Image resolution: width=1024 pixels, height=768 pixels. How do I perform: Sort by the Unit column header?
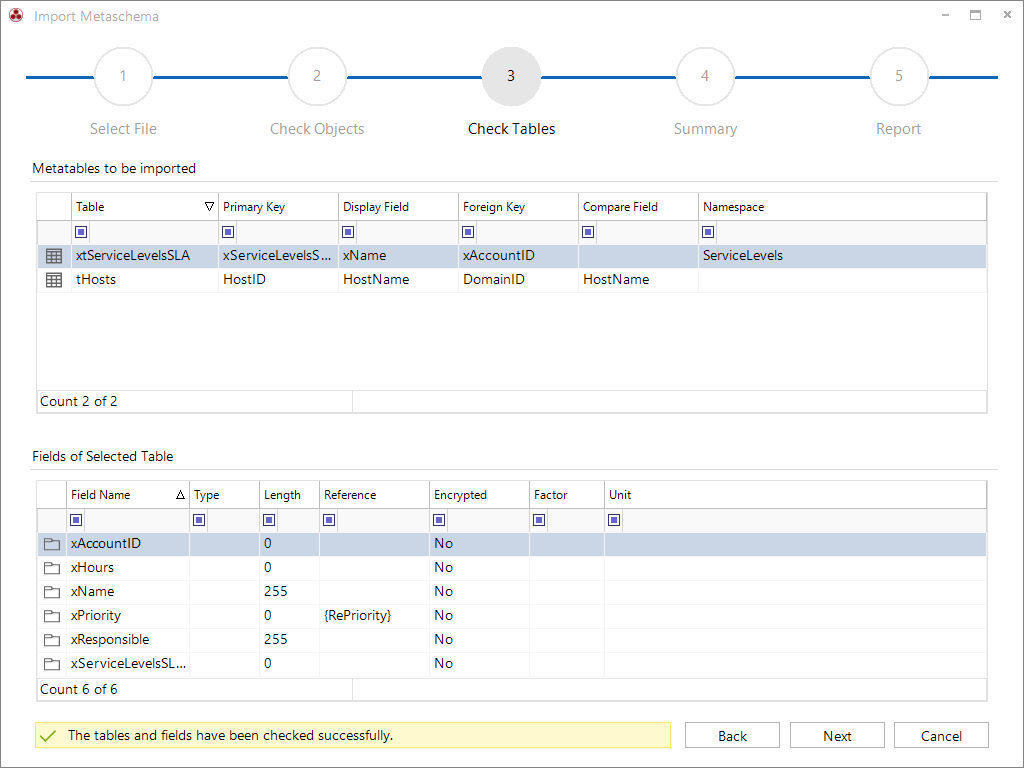pyautogui.click(x=795, y=495)
